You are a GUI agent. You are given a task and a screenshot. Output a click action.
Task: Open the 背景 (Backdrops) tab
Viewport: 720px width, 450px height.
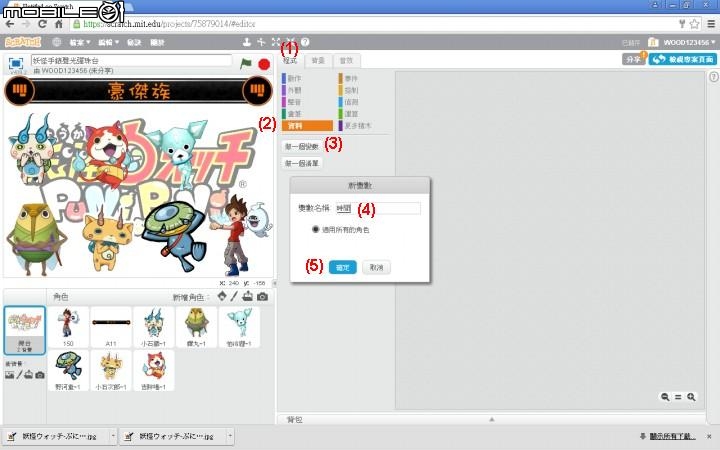pyautogui.click(x=318, y=61)
